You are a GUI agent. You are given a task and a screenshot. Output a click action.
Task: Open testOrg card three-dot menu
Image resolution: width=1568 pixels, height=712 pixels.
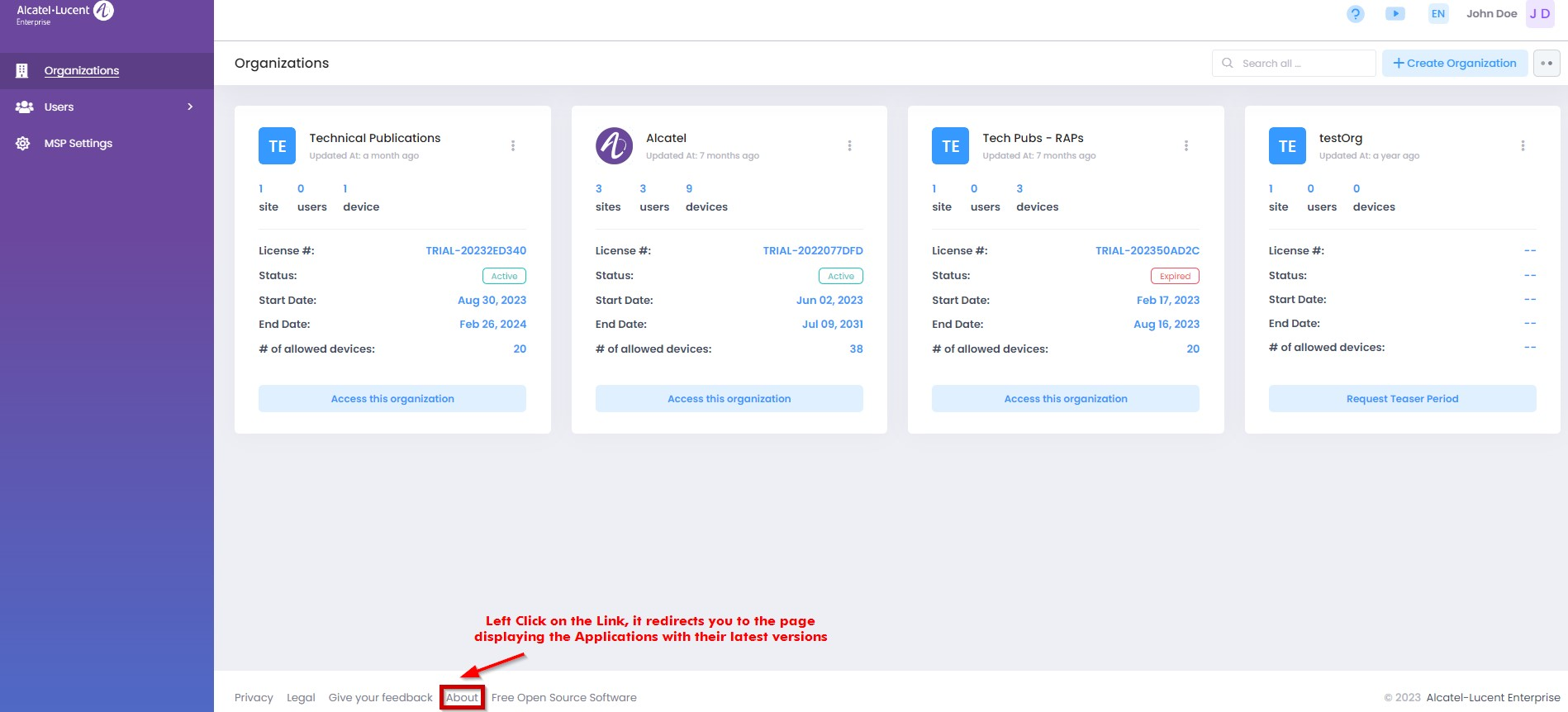[1523, 145]
